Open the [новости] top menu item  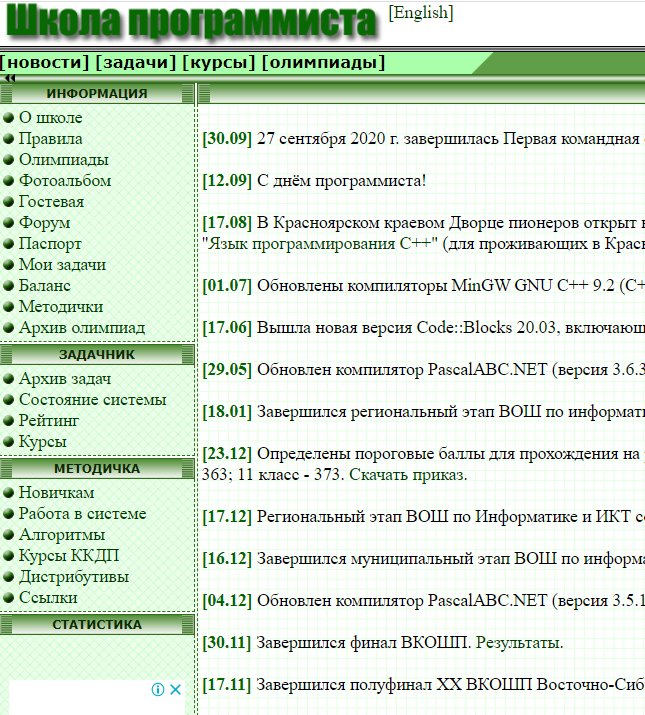click(45, 63)
